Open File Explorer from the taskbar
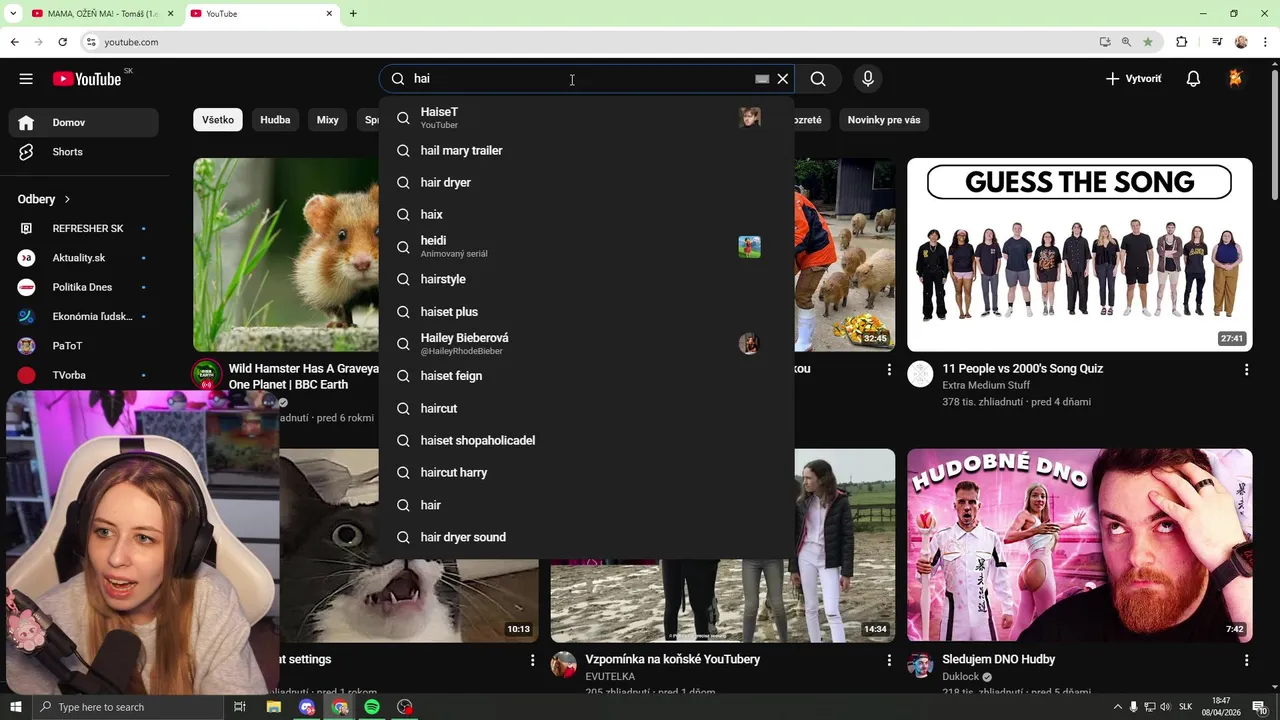 point(274,707)
